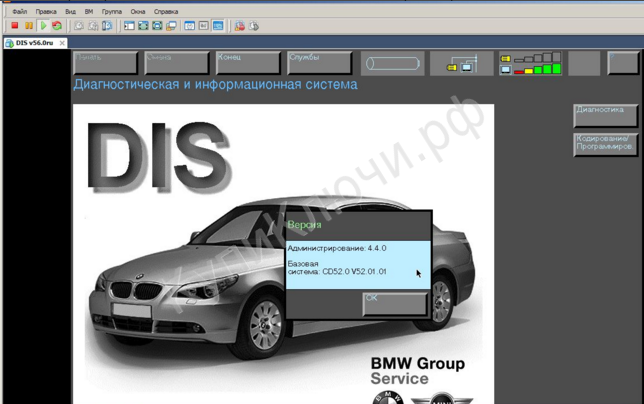
Task: Open the ВМ menu
Action: [x=89, y=11]
